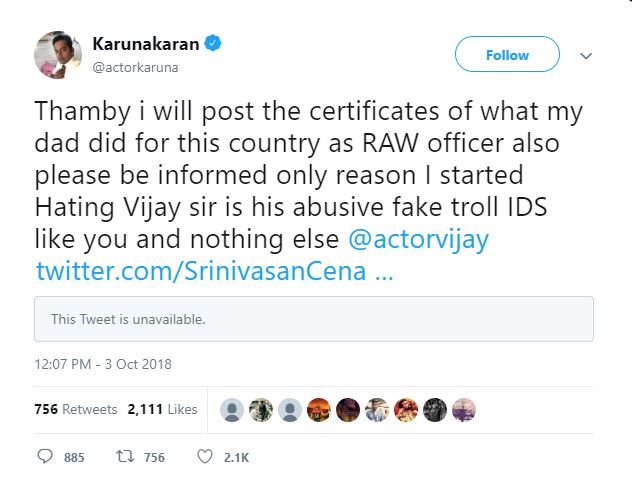Image resolution: width=632 pixels, height=478 pixels.
Task: View the 756 Retweets list
Action: pyautogui.click(x=76, y=409)
